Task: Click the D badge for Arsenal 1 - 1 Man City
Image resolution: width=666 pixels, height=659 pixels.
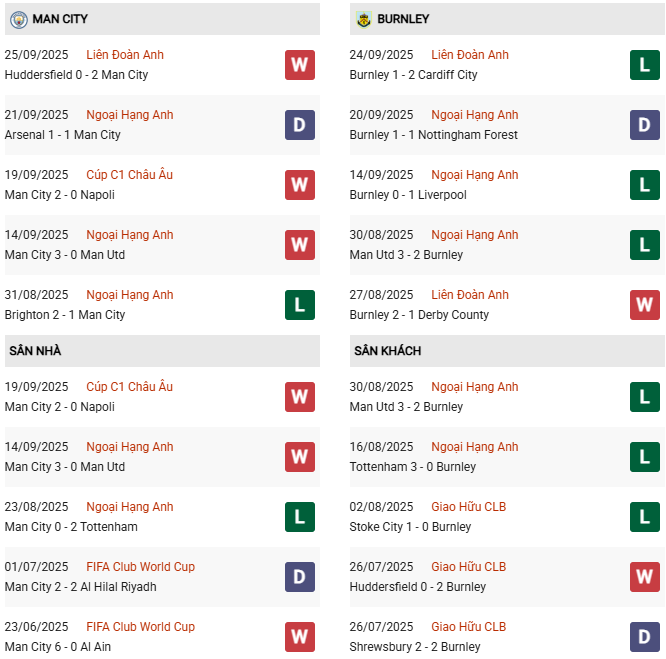Action: pyautogui.click(x=300, y=125)
